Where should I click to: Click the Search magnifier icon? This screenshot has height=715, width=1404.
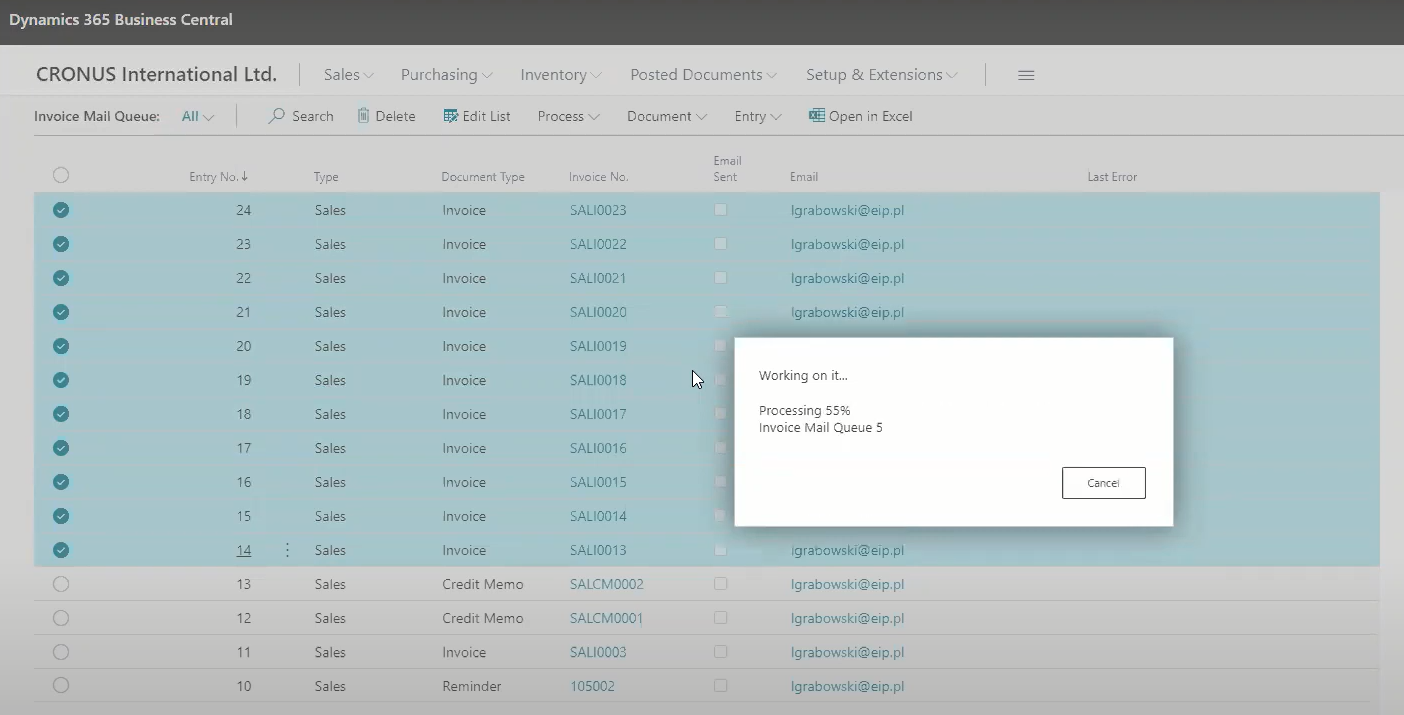(277, 116)
